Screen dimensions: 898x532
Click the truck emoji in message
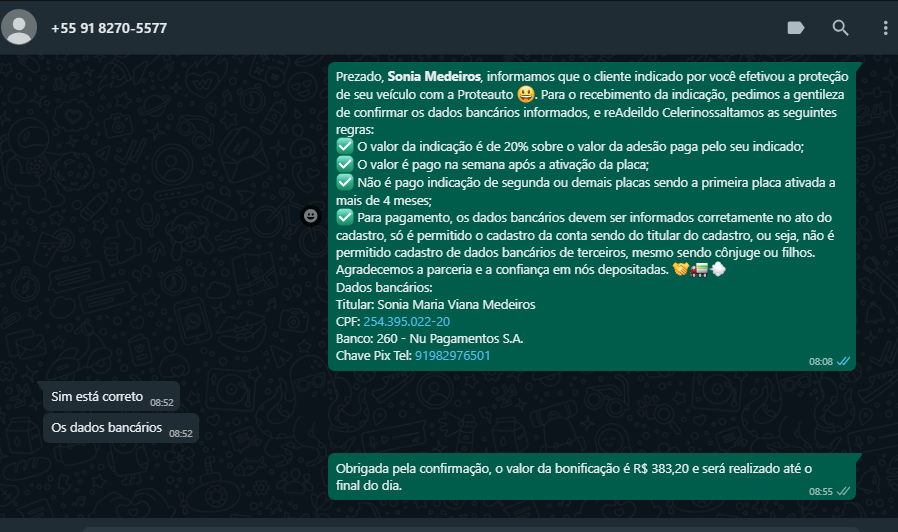pos(699,269)
